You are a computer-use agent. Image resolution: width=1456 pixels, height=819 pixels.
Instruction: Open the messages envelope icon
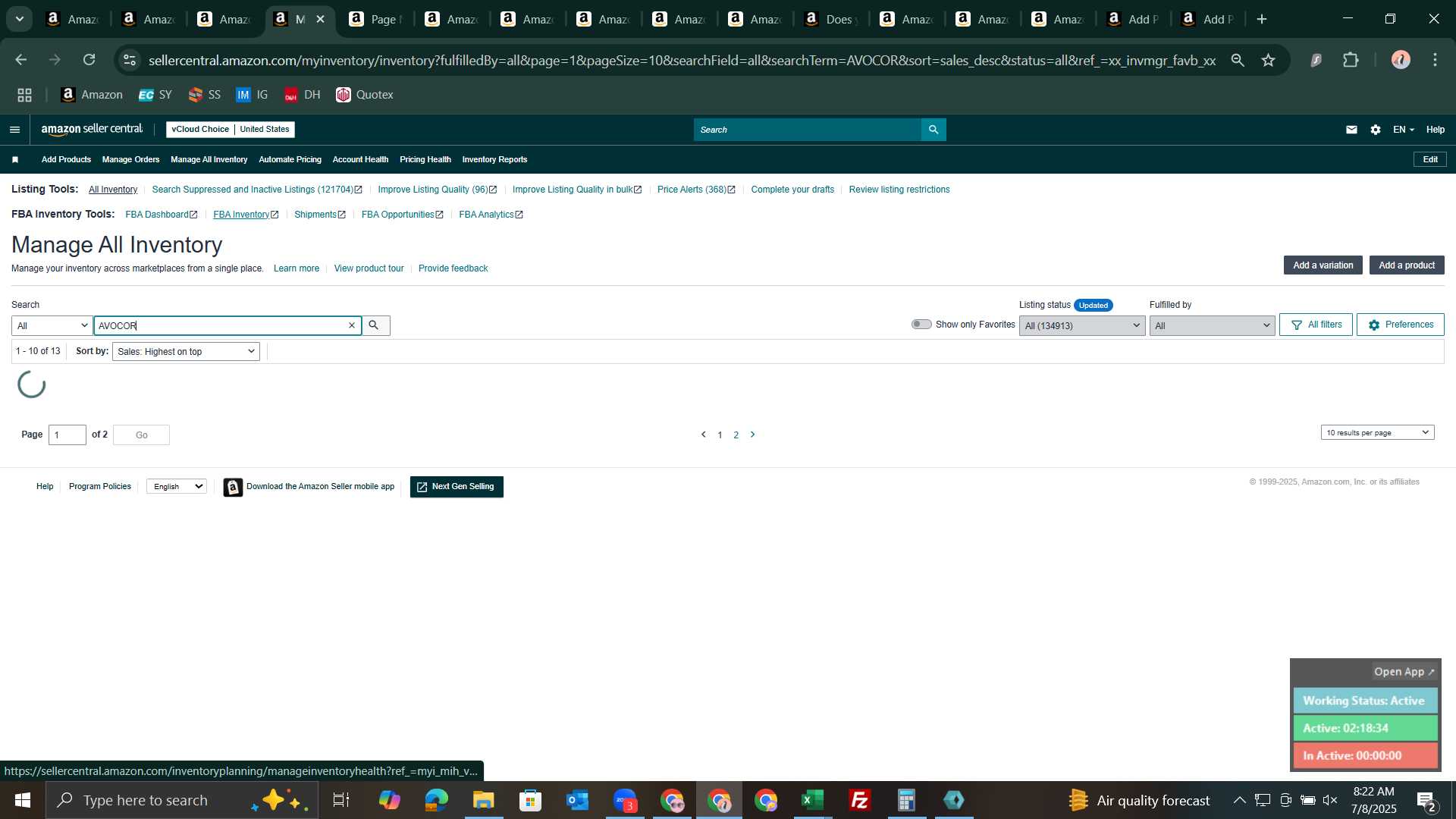[x=1351, y=130]
